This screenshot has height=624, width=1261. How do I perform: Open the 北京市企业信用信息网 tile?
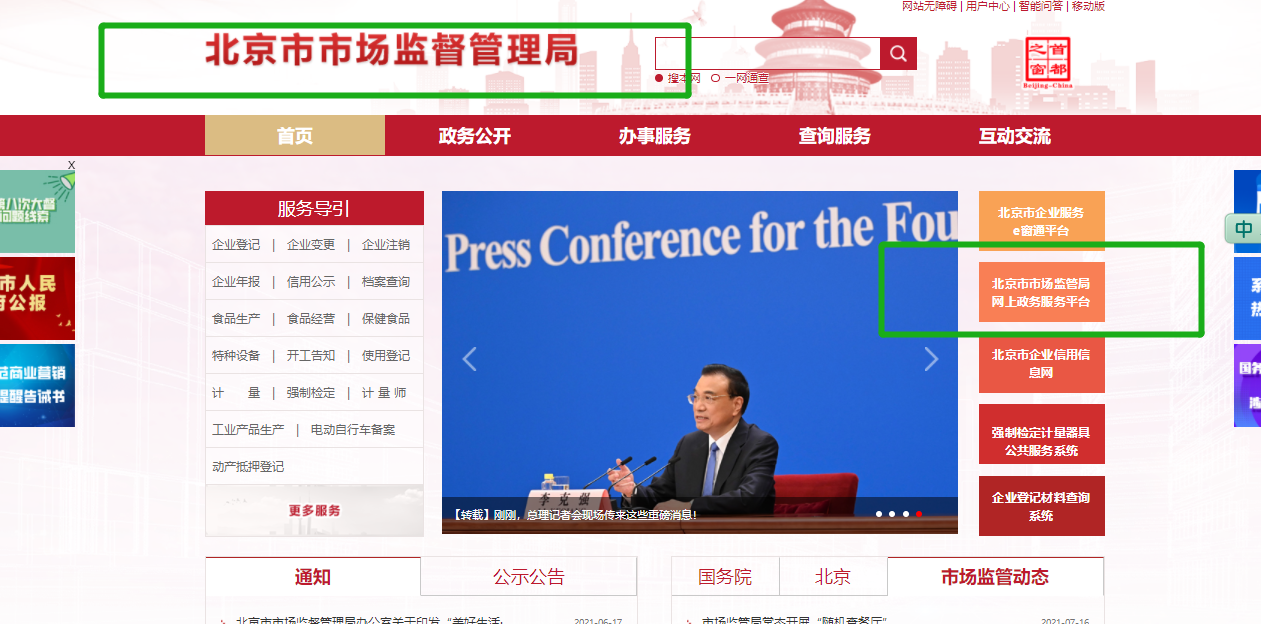(x=1041, y=363)
